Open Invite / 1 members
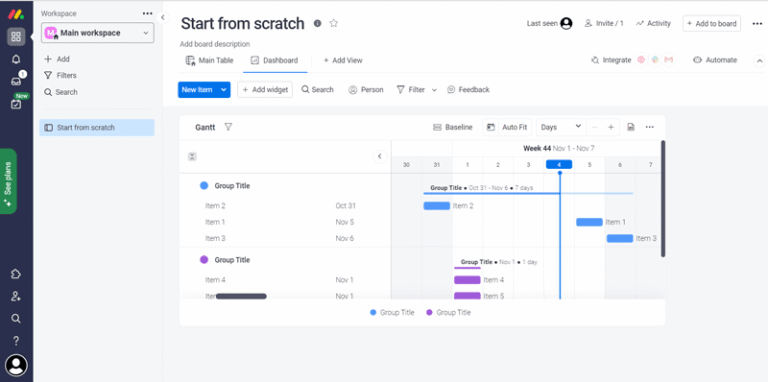Screen dimensions: 768x382 604,23
